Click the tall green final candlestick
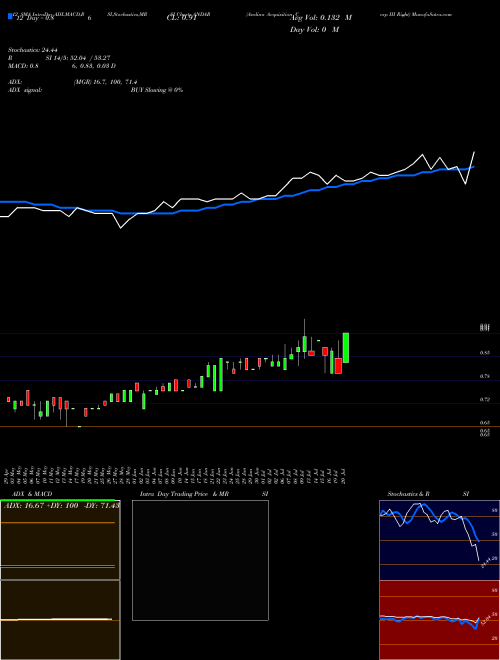This screenshot has width=500, height=660. 346,348
